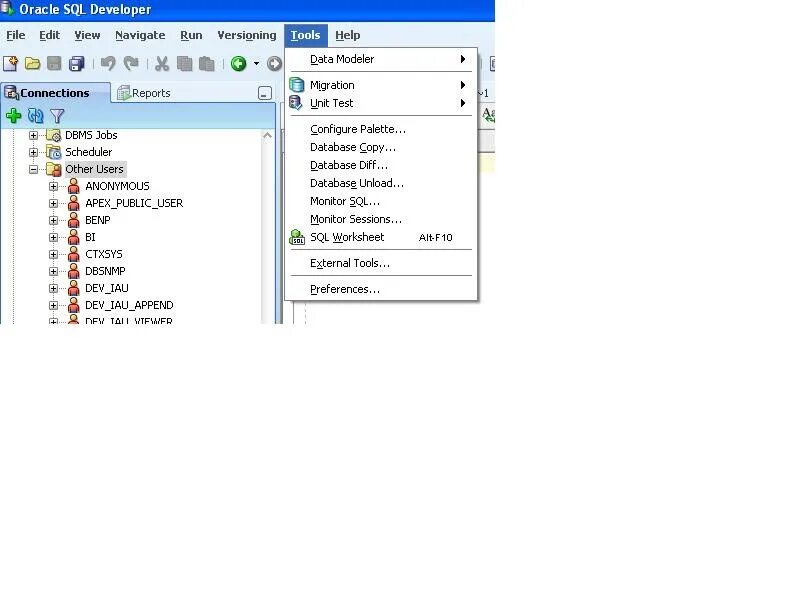Image resolution: width=800 pixels, height=600 pixels.
Task: Click the BENP user icon
Action: [73, 220]
